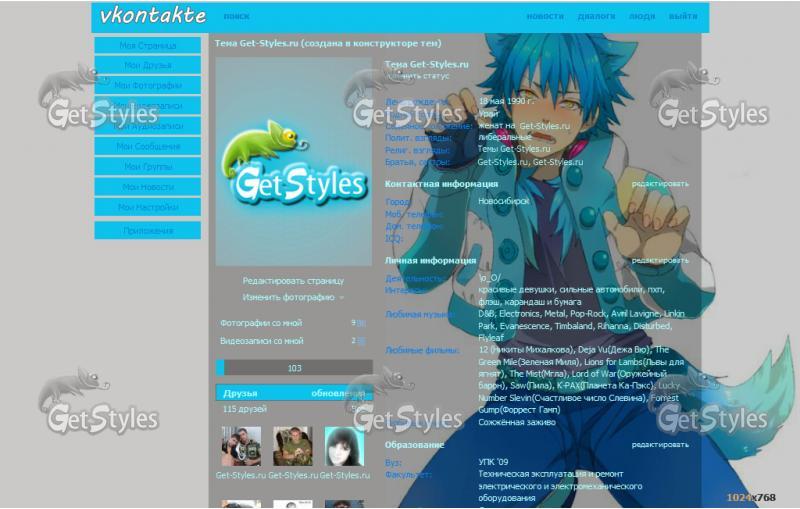Image resolution: width=800 pixels, height=509 pixels.
Task: Click the page title Тема Get-Styles.ru header
Action: click(328, 43)
